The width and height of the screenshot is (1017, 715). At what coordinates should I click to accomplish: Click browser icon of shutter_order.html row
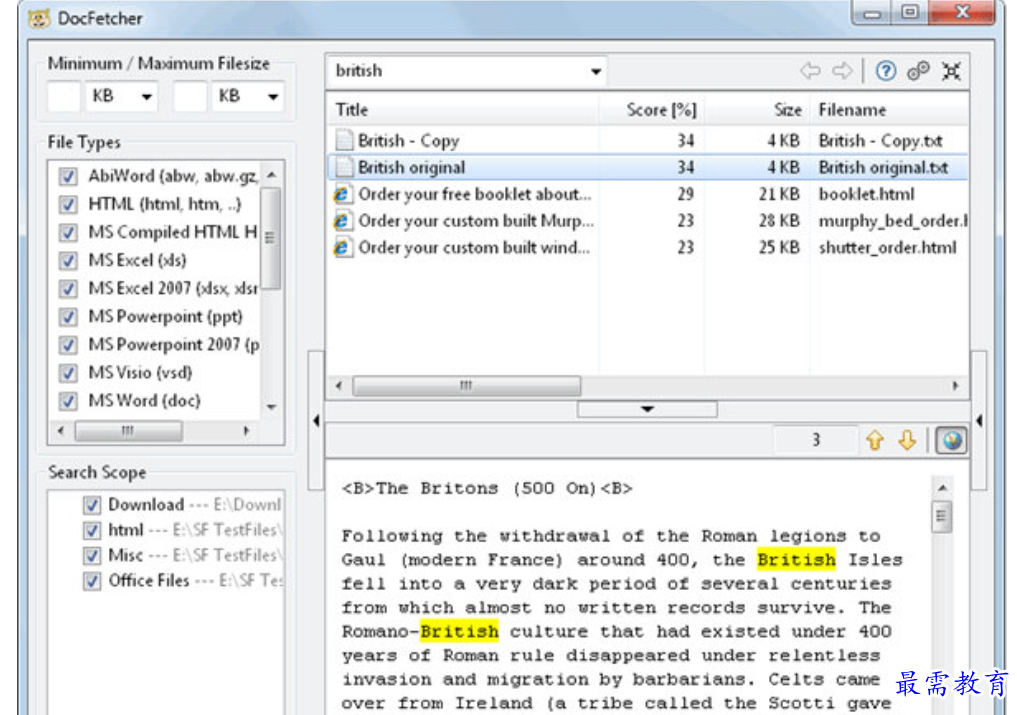[343, 247]
